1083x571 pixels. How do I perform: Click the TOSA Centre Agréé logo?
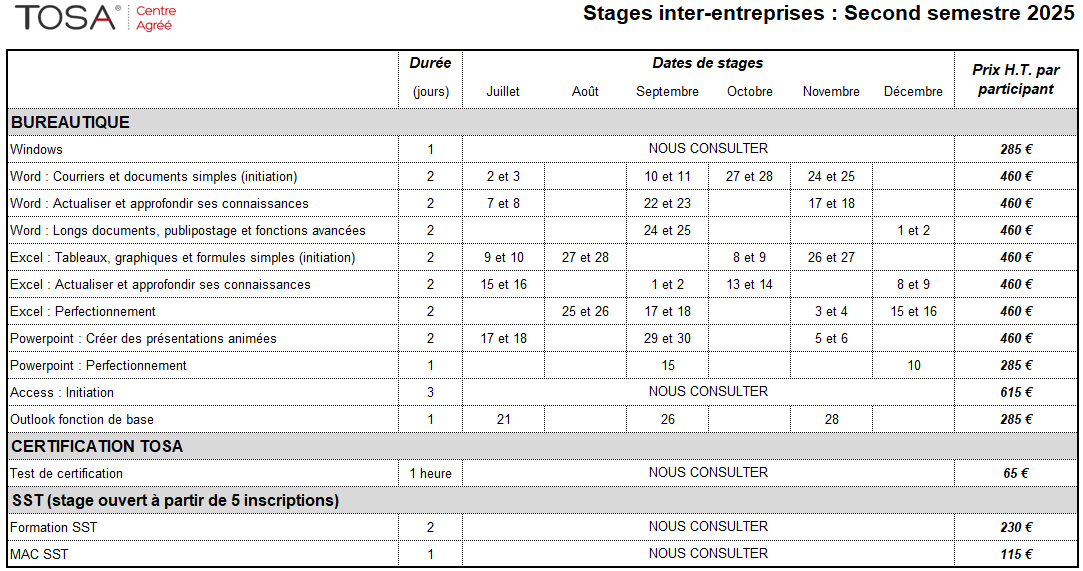coord(96,17)
